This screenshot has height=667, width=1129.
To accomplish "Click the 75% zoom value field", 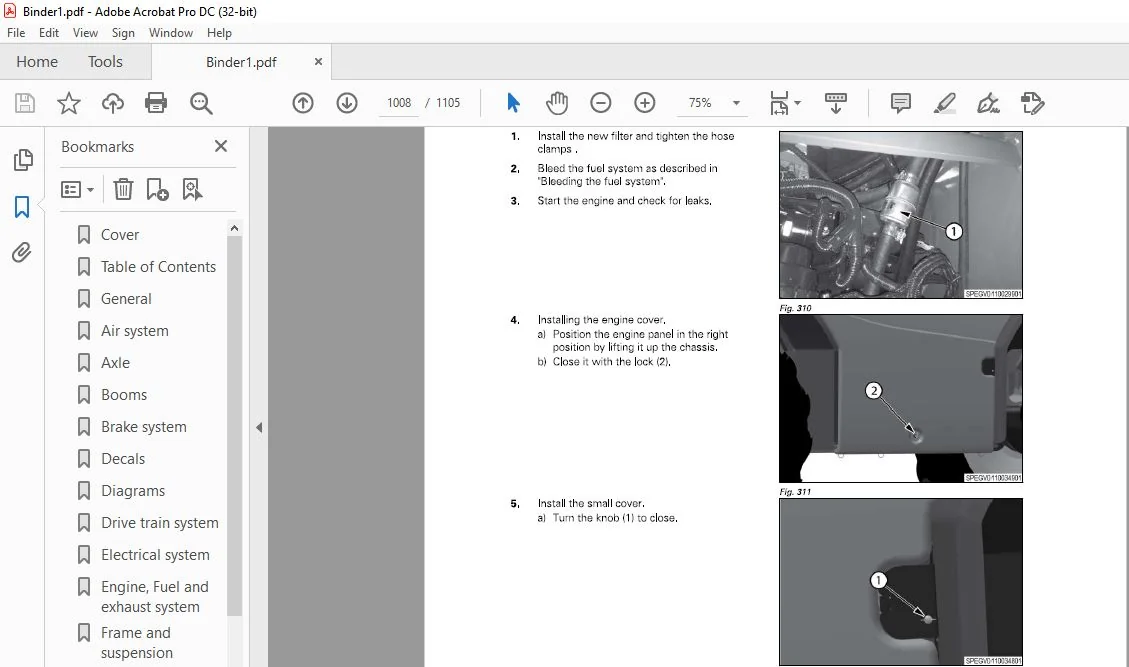I will pyautogui.click(x=700, y=103).
